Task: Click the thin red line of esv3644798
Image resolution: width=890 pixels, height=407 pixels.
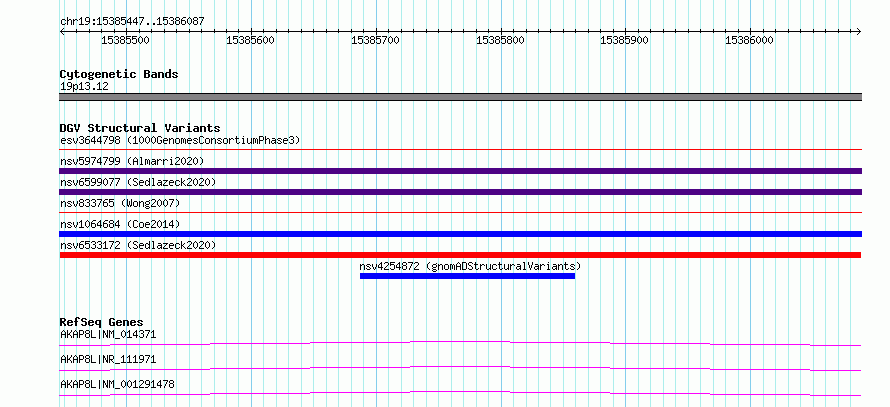Action: 460,150
